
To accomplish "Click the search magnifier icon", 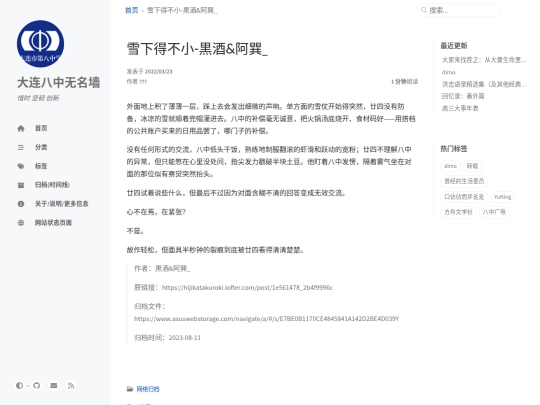I will tap(424, 10).
